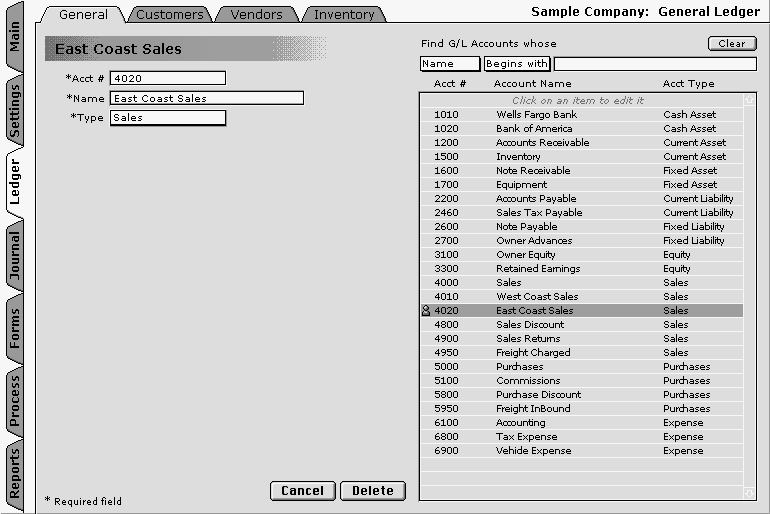This screenshot has width=770, height=514.
Task: Select the 1020 Bank of America row
Action: [x=581, y=129]
